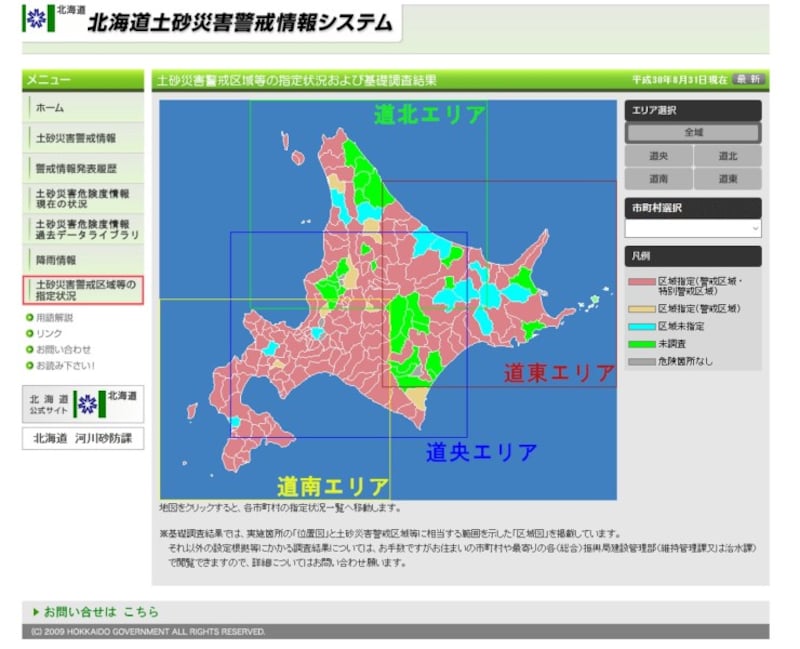This screenshot has width=800, height=649.
Task: Click the こちら contact link in footer
Action: [x=141, y=611]
